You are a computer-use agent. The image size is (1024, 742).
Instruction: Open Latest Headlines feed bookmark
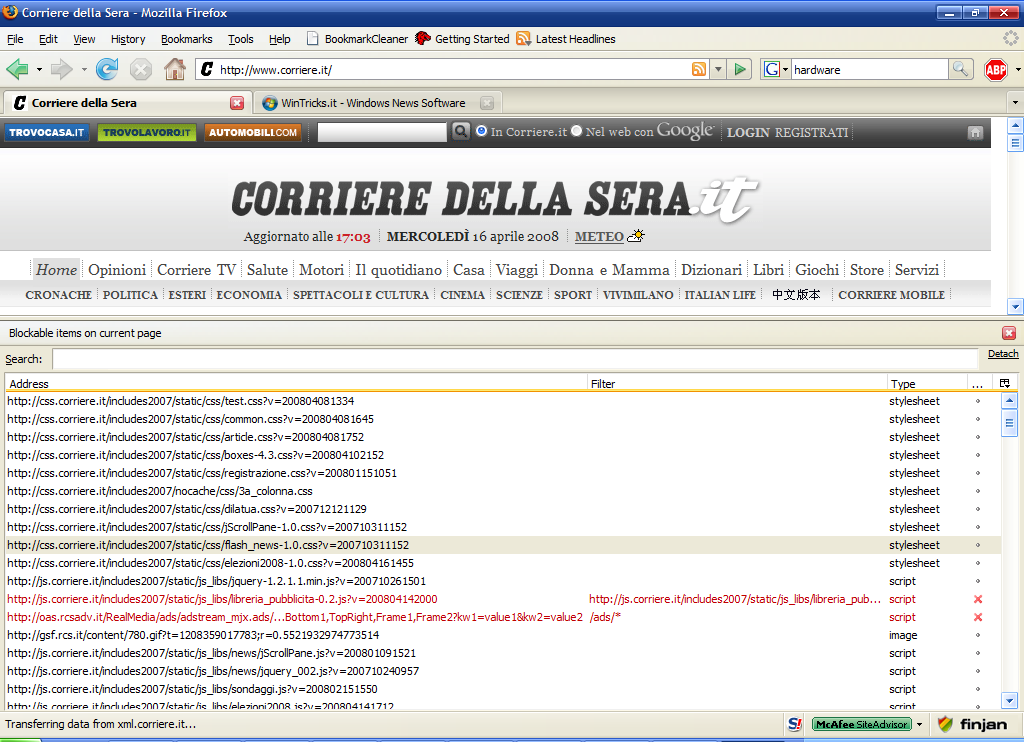566,39
